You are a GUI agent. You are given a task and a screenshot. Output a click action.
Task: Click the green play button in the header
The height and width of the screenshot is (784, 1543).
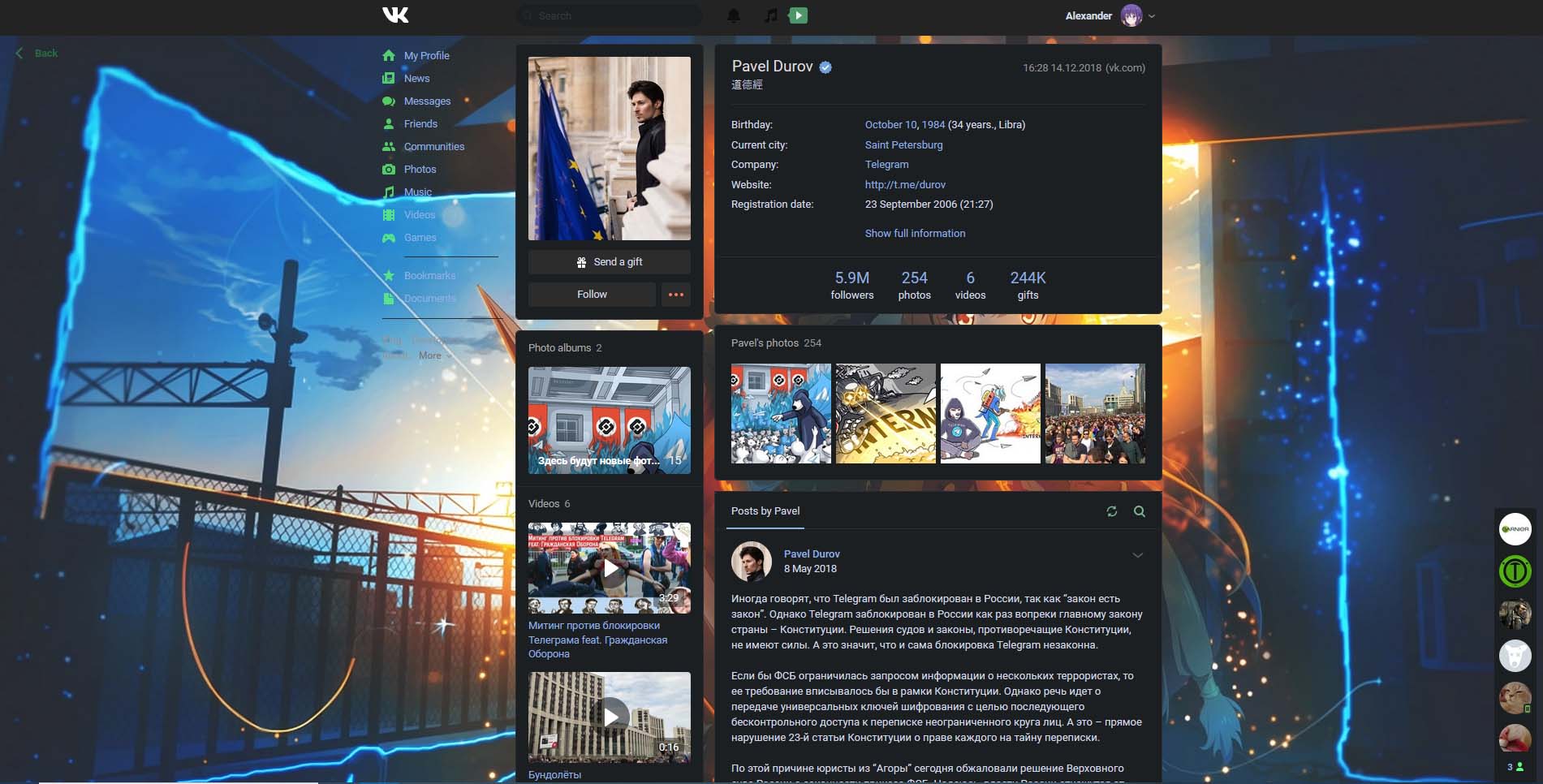click(x=798, y=15)
